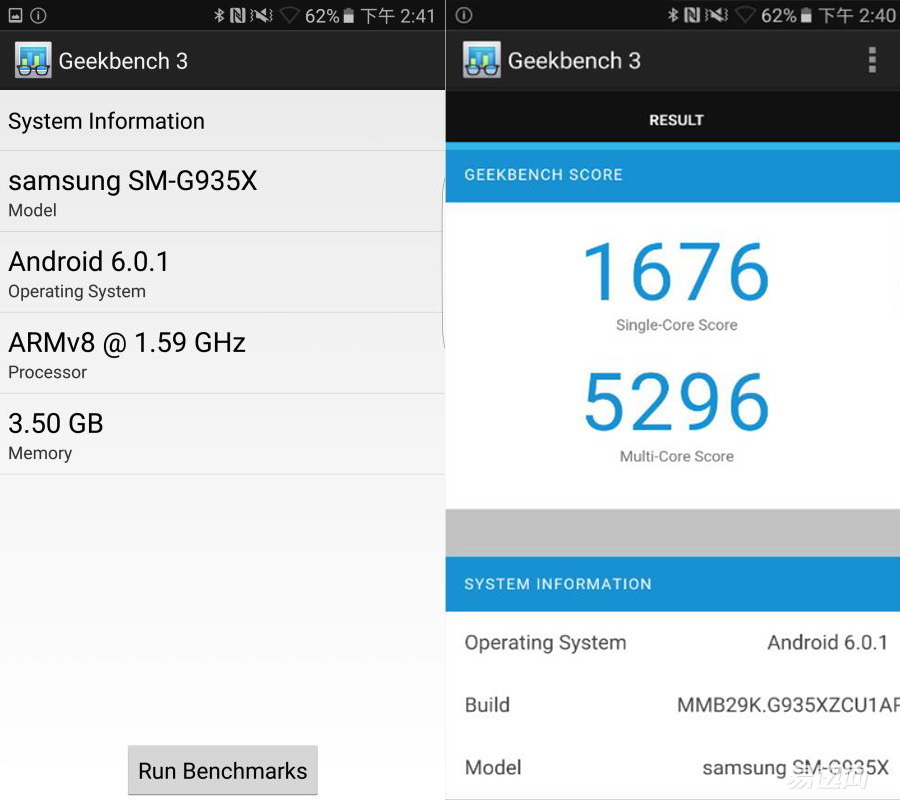Viewport: 900px width, 800px height.
Task: Tap the NFC icon in left status bar
Action: [x=238, y=15]
